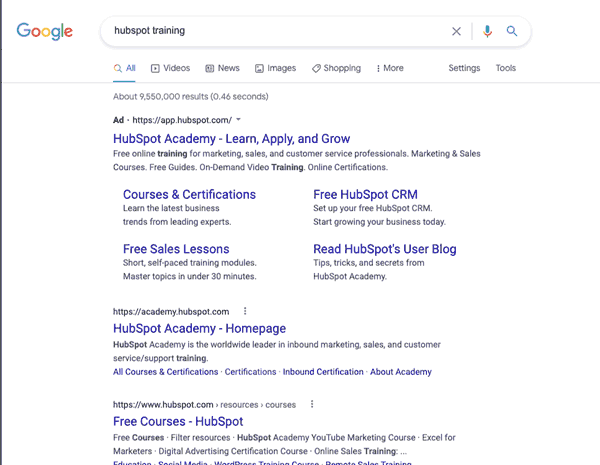The image size is (600, 465).
Task: Click into the search input field
Action: point(270,31)
